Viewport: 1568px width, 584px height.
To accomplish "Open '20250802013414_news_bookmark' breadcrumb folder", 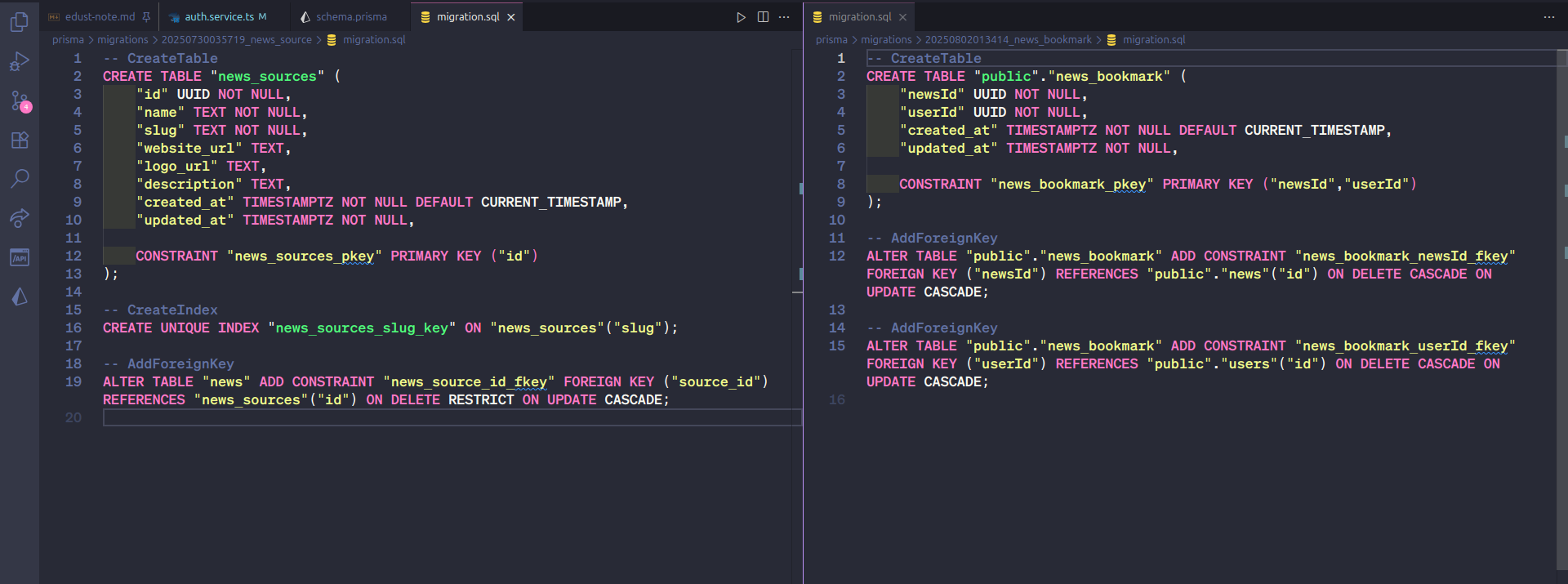I will pos(1008,40).
